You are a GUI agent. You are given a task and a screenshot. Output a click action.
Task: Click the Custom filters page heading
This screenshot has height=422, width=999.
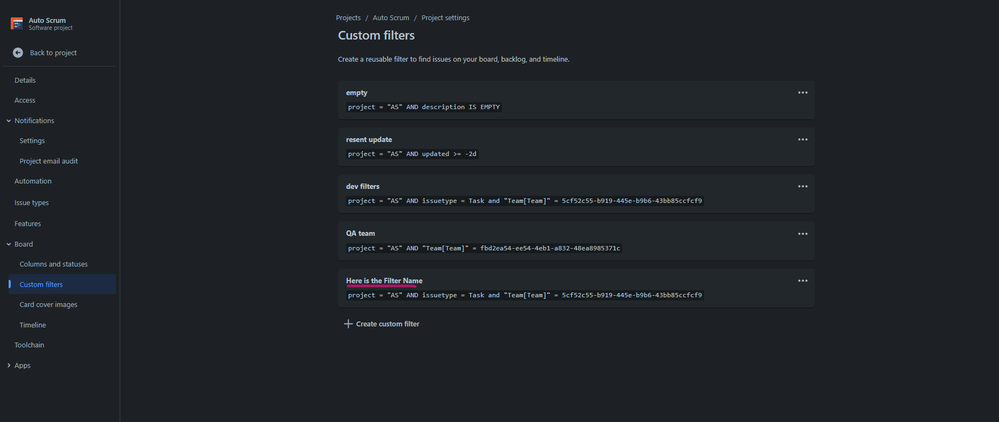click(376, 36)
